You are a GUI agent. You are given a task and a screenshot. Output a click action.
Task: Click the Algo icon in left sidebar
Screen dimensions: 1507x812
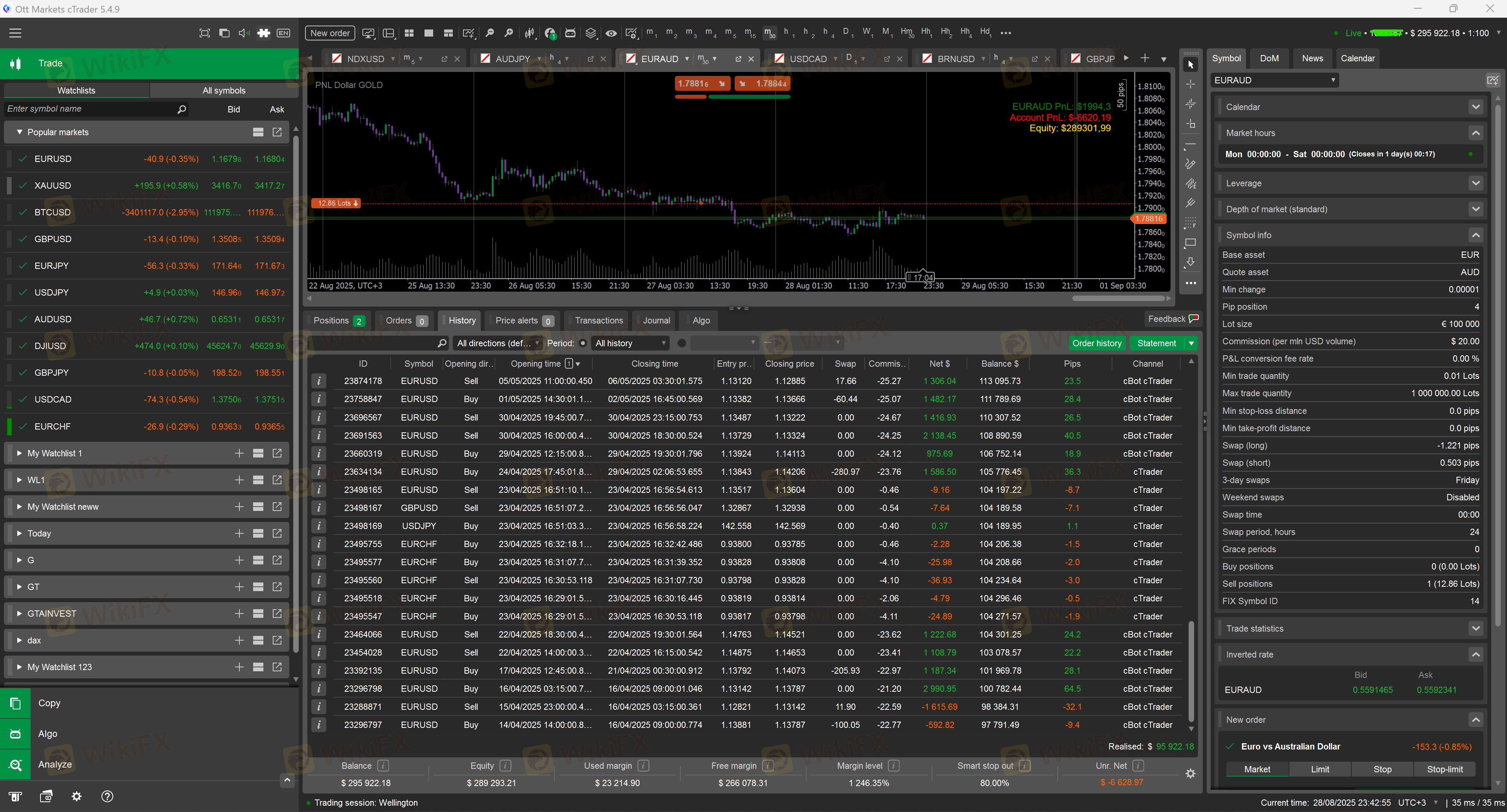(x=15, y=734)
